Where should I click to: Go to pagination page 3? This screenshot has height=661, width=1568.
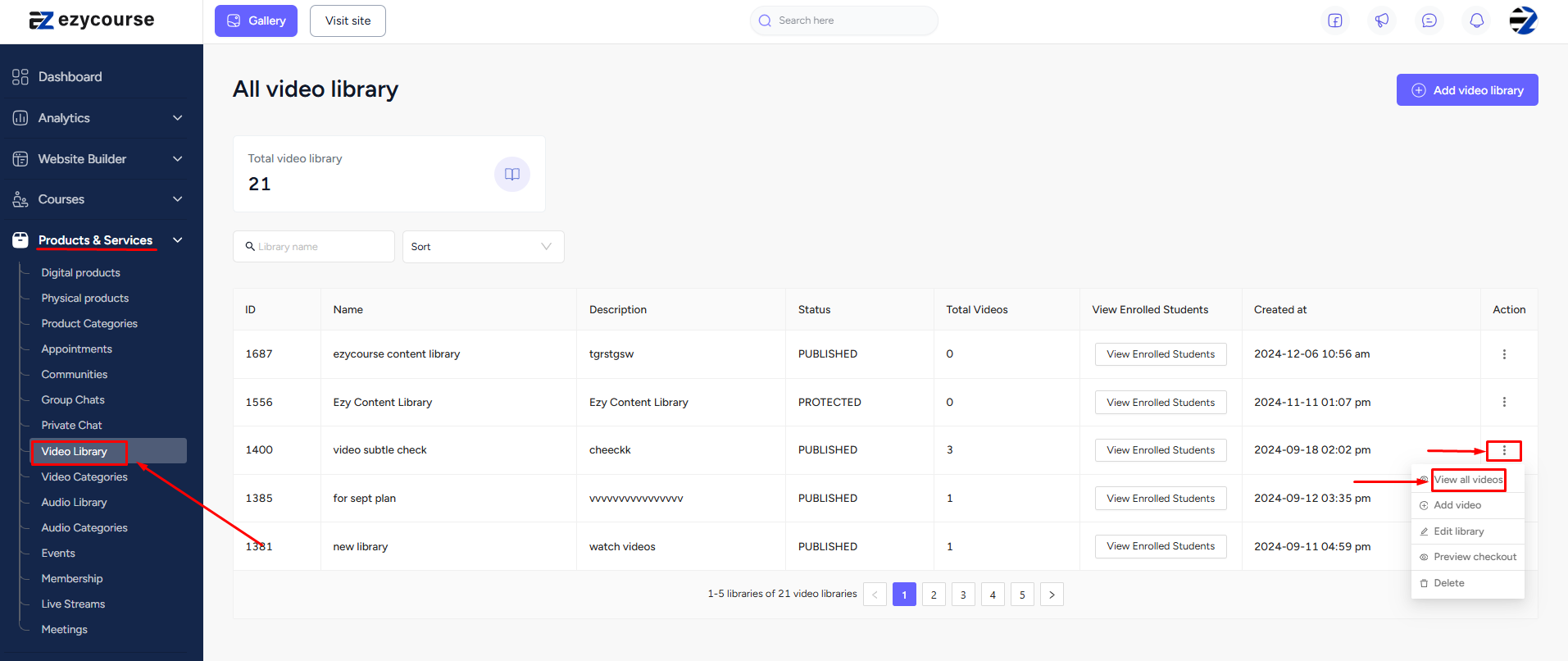[x=963, y=595]
